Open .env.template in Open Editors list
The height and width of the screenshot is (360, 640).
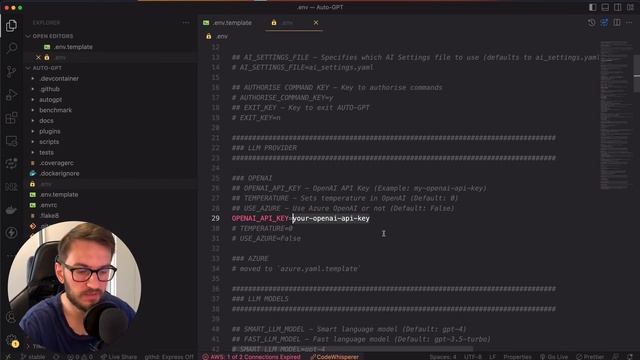[x=73, y=47]
